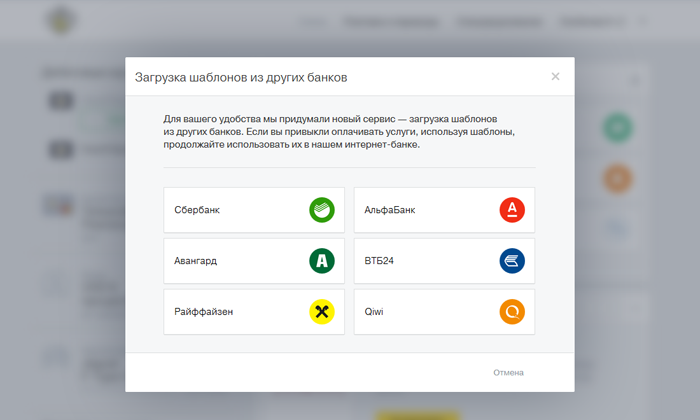Click the Отмена cancel link
This screenshot has width=700, height=420.
[x=508, y=373]
